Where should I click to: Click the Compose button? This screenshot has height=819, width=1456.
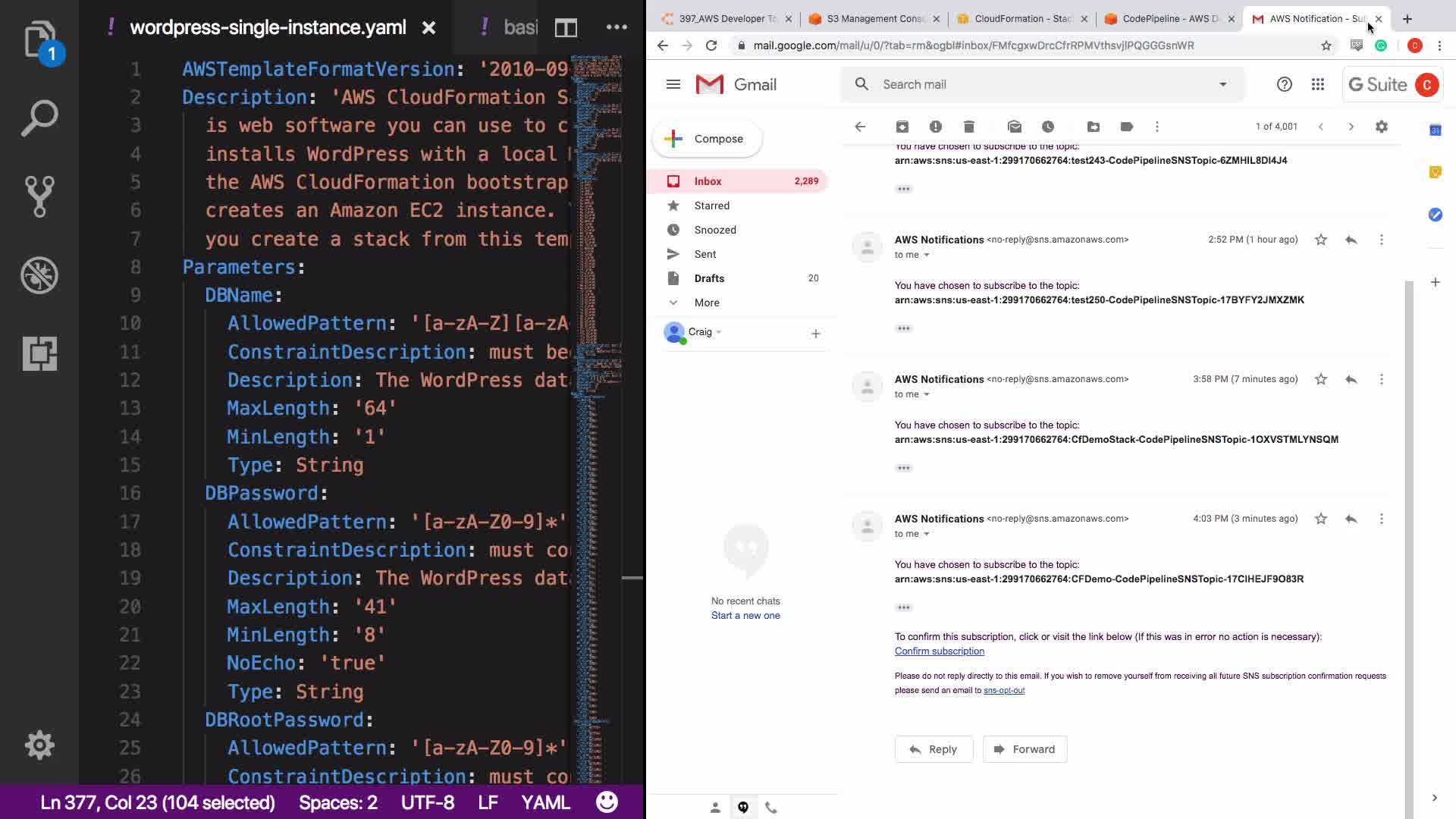tap(707, 139)
